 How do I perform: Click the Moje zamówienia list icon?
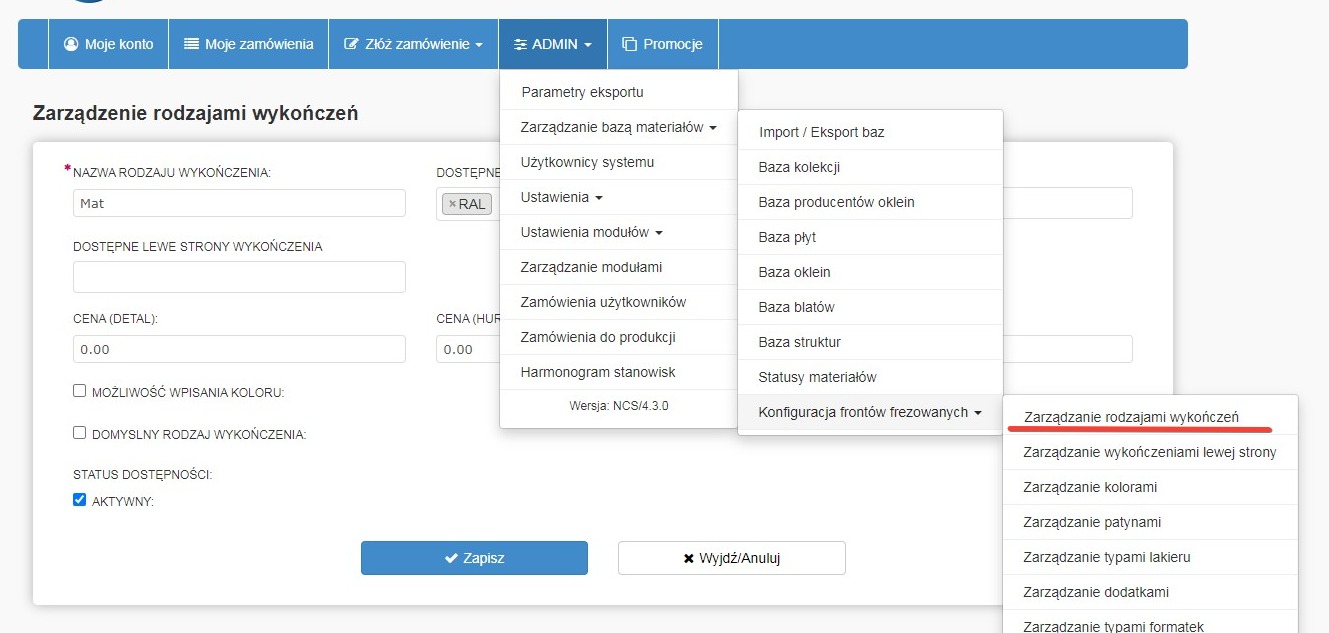tap(191, 44)
